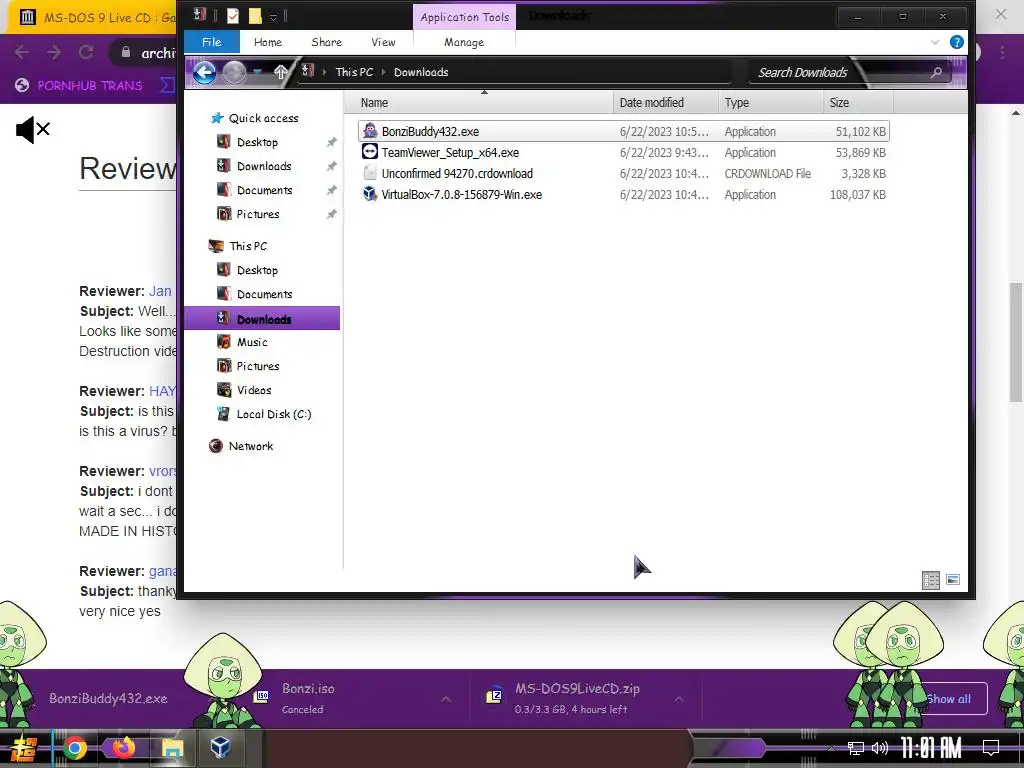The height and width of the screenshot is (768, 1024).
Task: Select the VirtualBox-7.0.8-156879-Win.exe file icon
Action: tap(370, 194)
